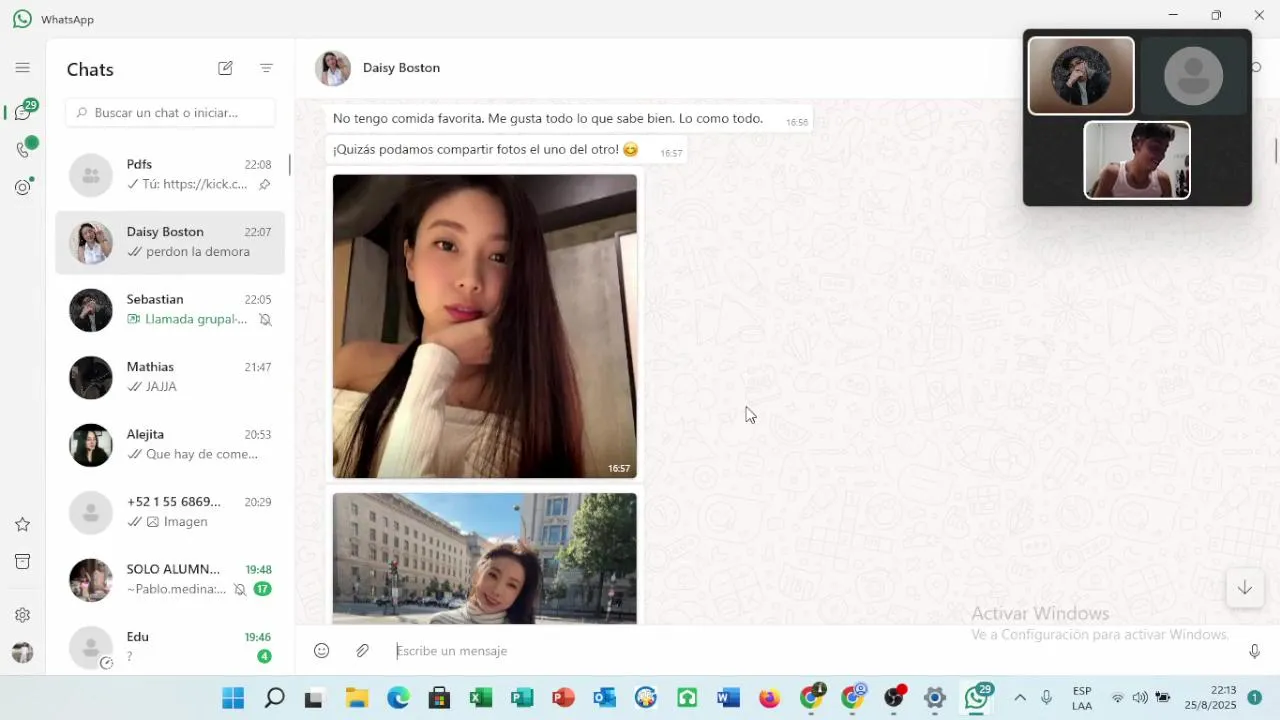Open the clock and date panel
1280x720 pixels.
[1210, 698]
